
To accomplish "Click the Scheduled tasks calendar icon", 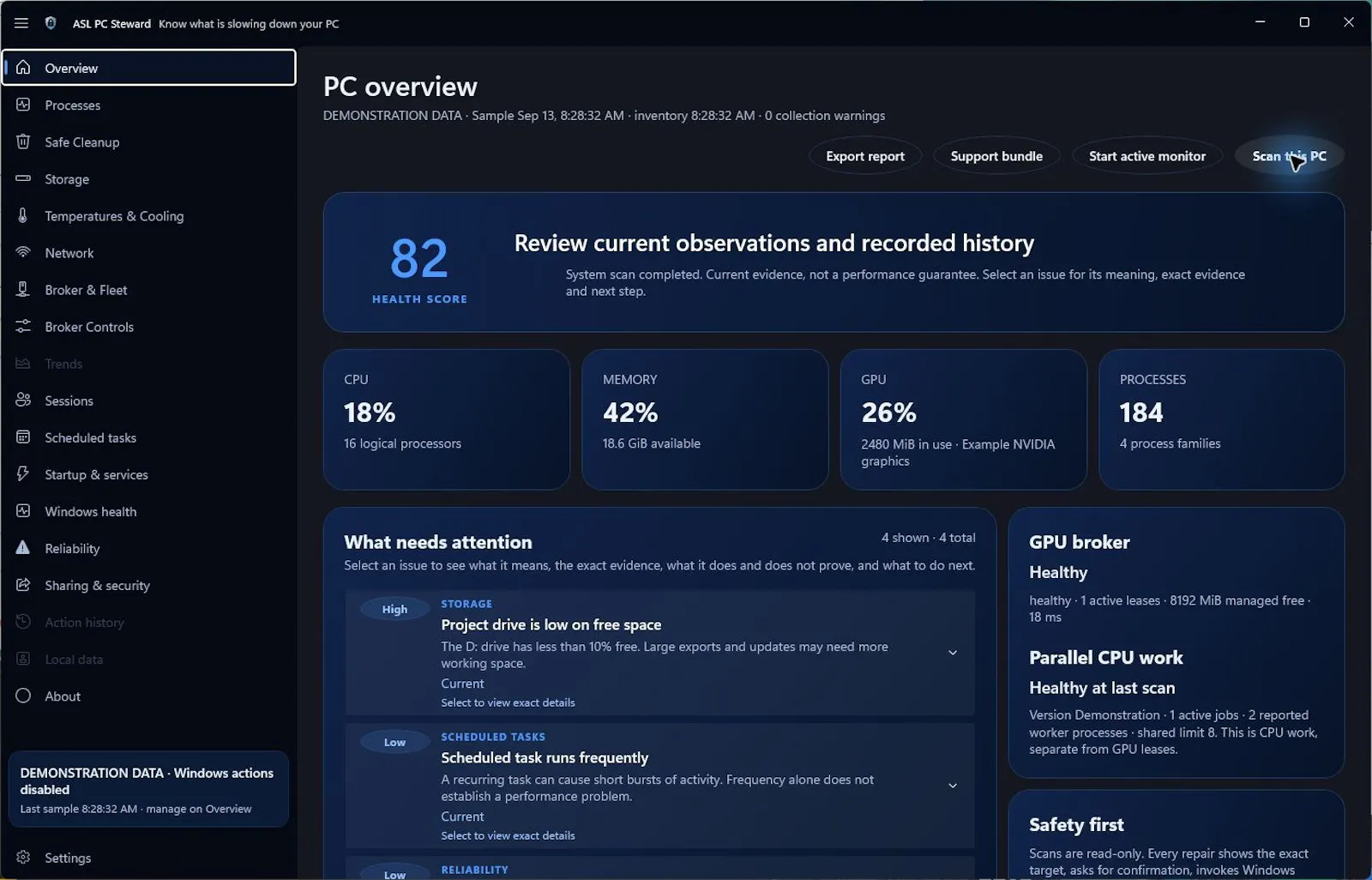I will [x=23, y=437].
